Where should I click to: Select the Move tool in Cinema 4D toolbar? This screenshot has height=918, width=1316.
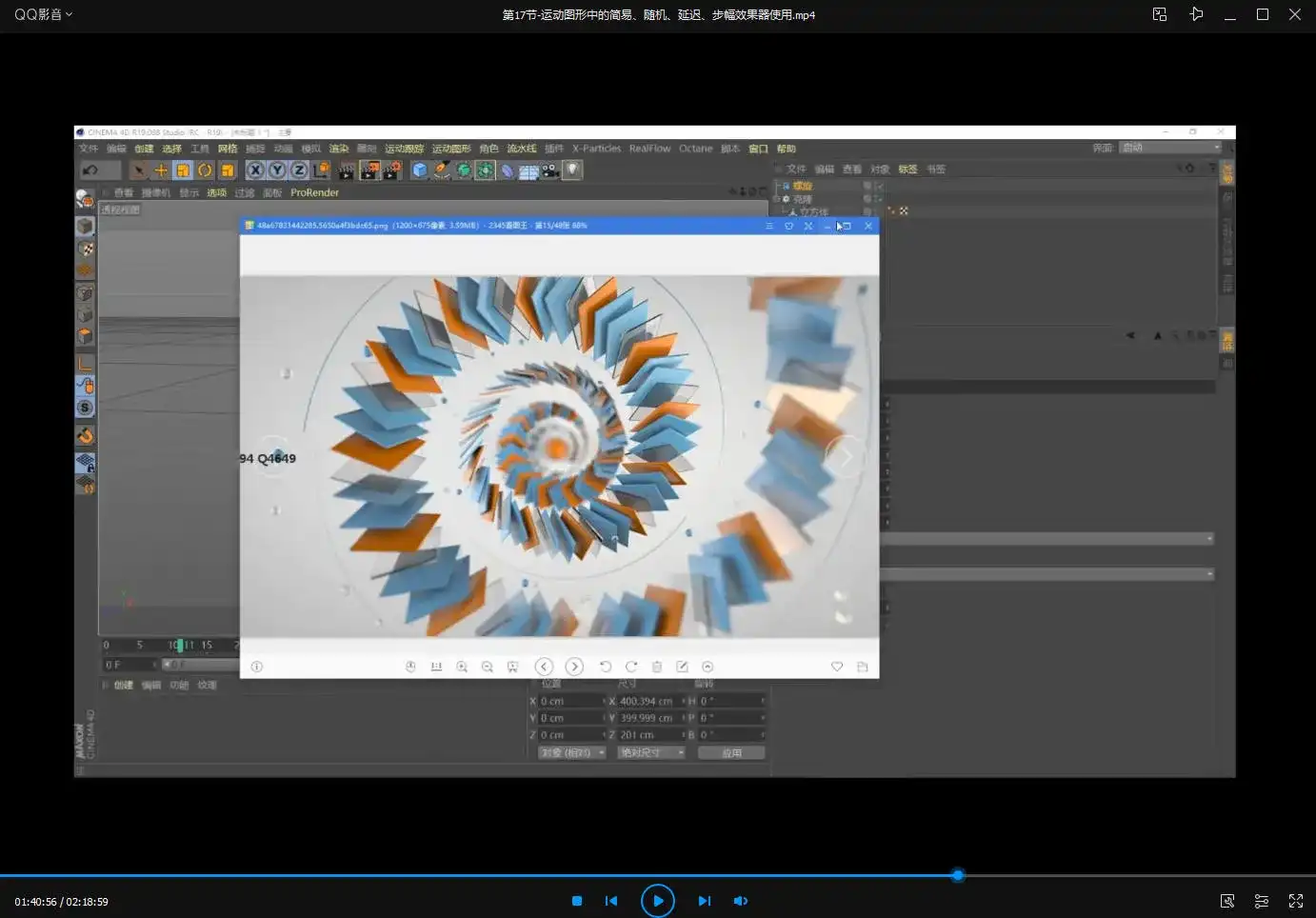(160, 170)
